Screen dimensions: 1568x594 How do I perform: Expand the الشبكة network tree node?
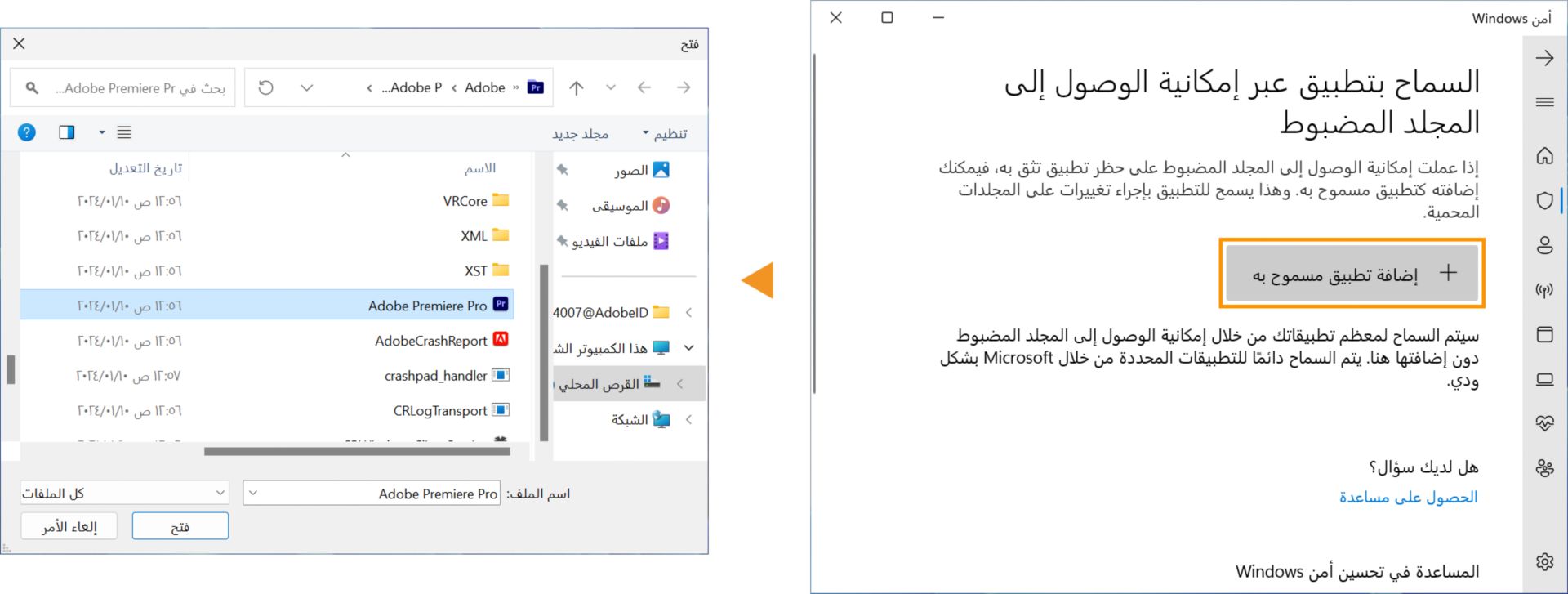click(688, 419)
